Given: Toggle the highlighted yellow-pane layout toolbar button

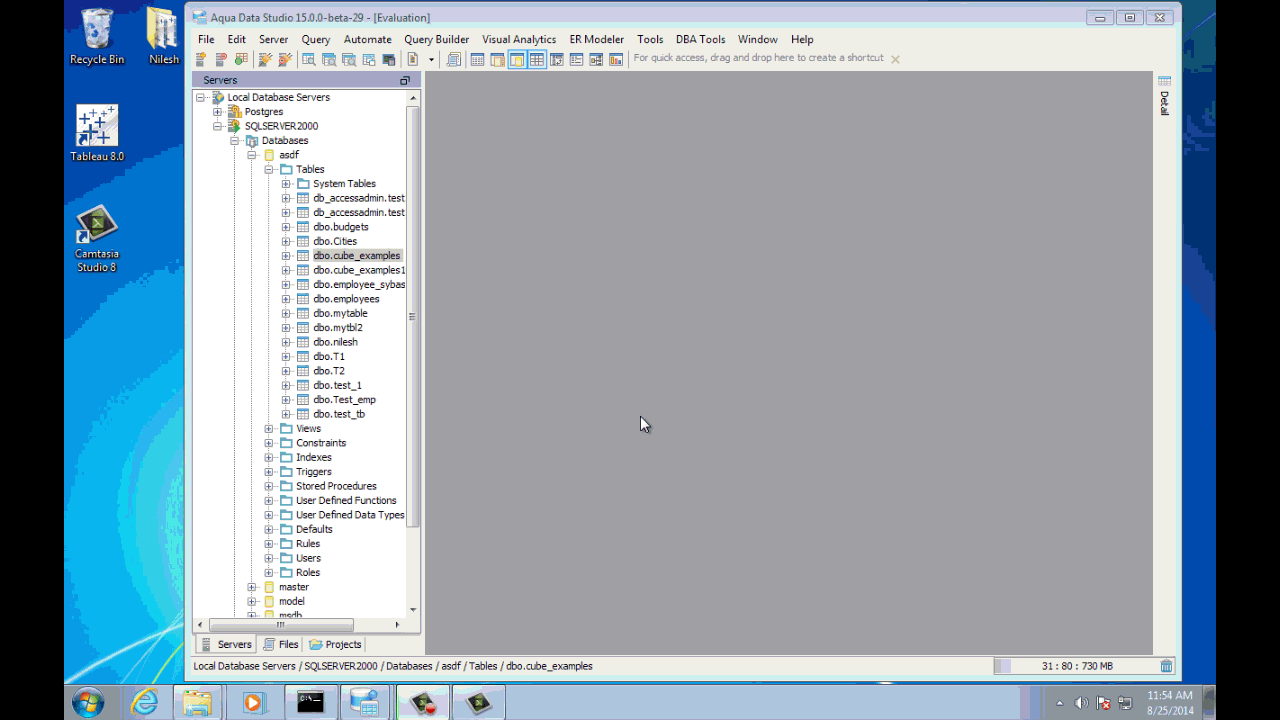Looking at the screenshot, I should [x=517, y=60].
